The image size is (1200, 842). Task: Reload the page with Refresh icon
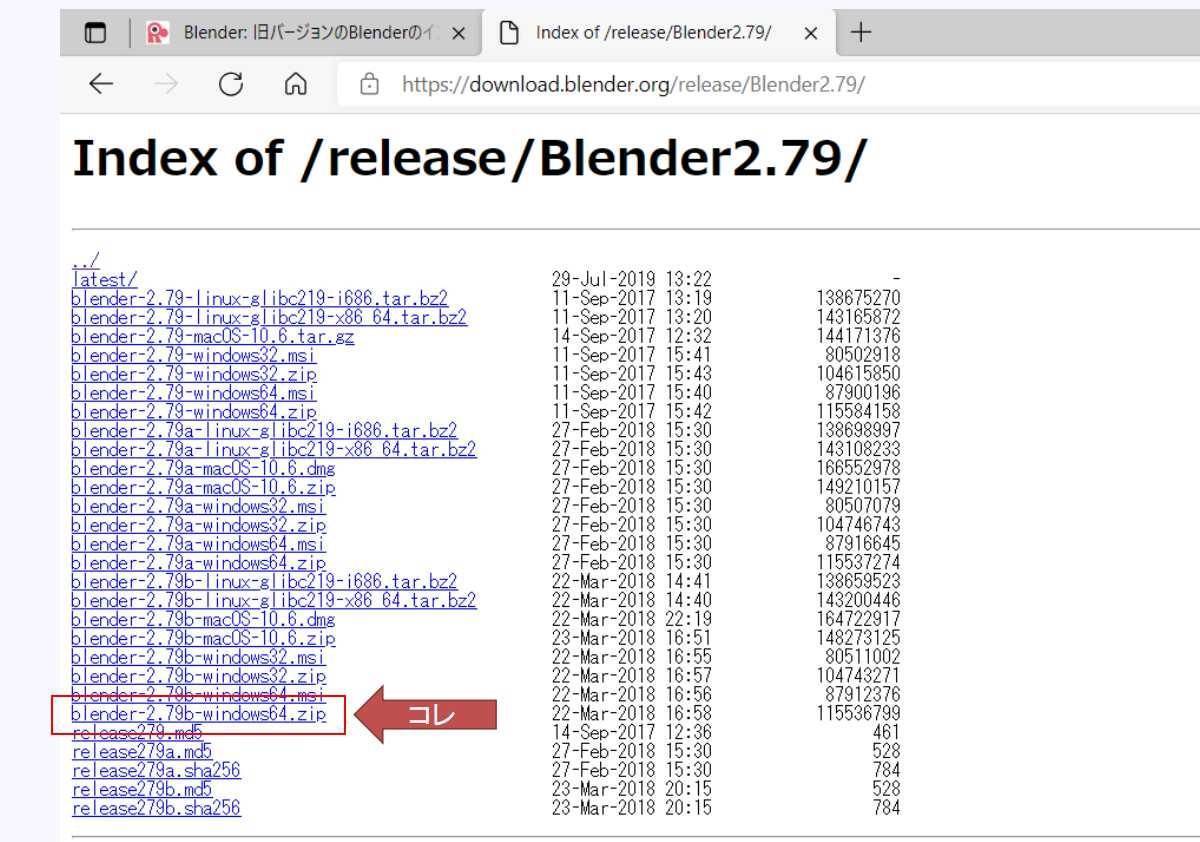coord(231,85)
